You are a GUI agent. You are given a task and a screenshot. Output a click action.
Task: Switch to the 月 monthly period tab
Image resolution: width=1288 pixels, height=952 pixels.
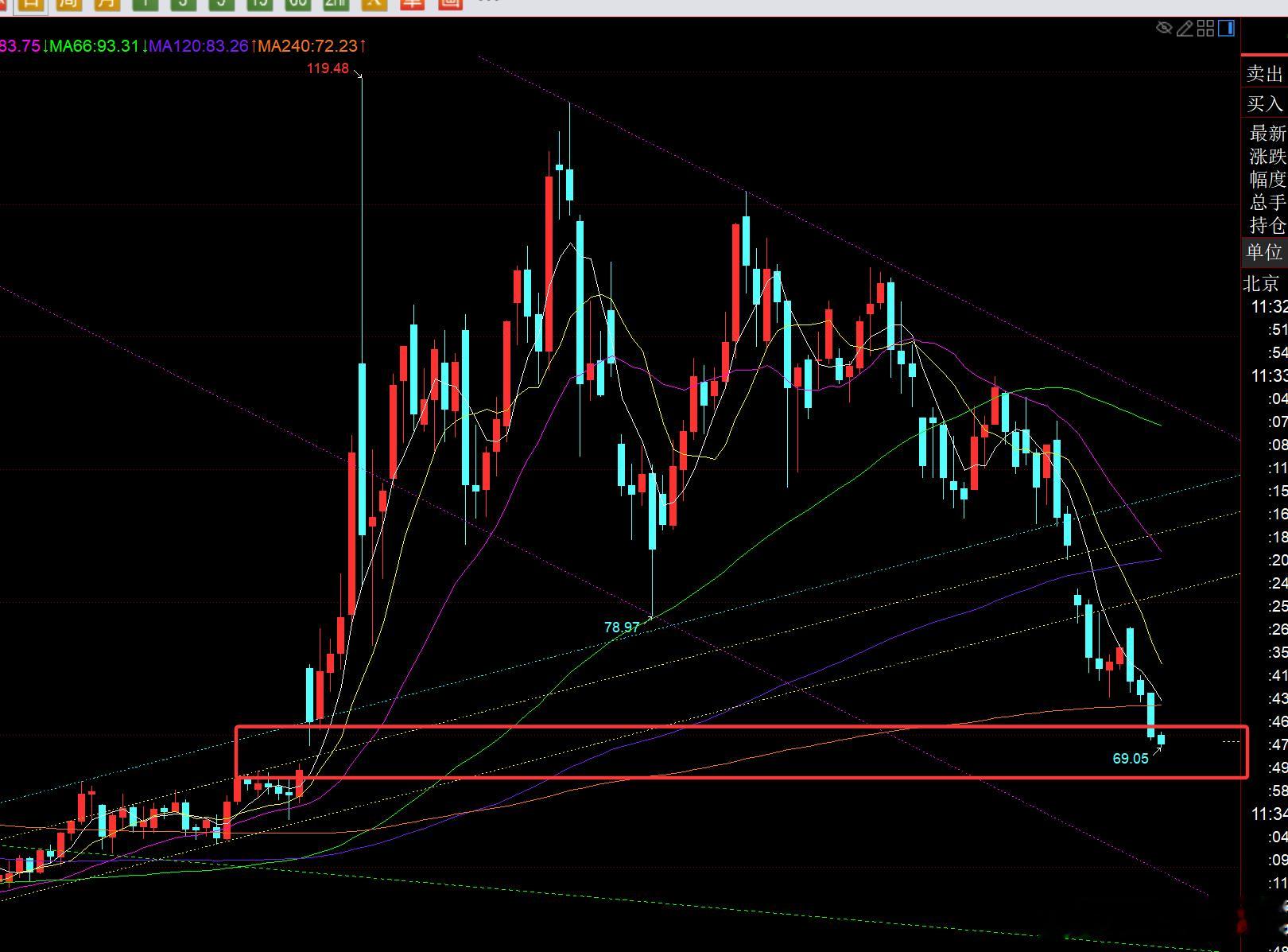(107, 4)
